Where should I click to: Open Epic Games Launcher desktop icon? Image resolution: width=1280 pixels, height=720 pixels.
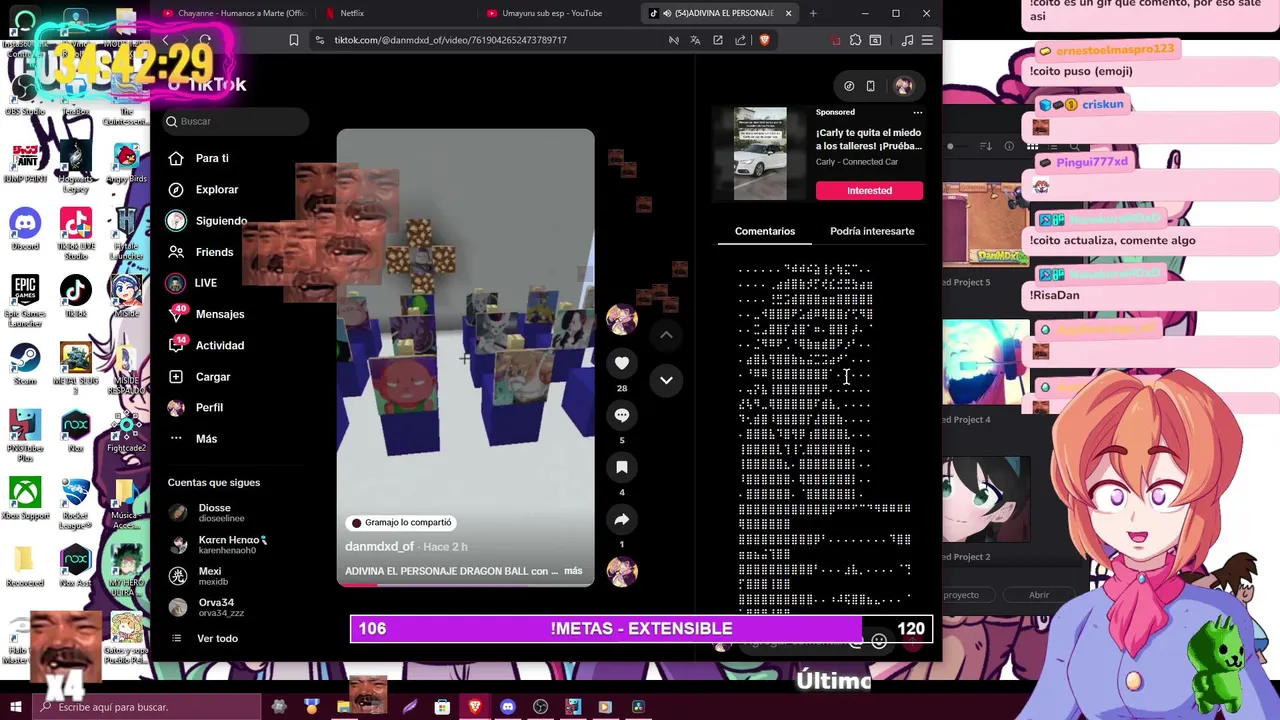click(x=25, y=300)
